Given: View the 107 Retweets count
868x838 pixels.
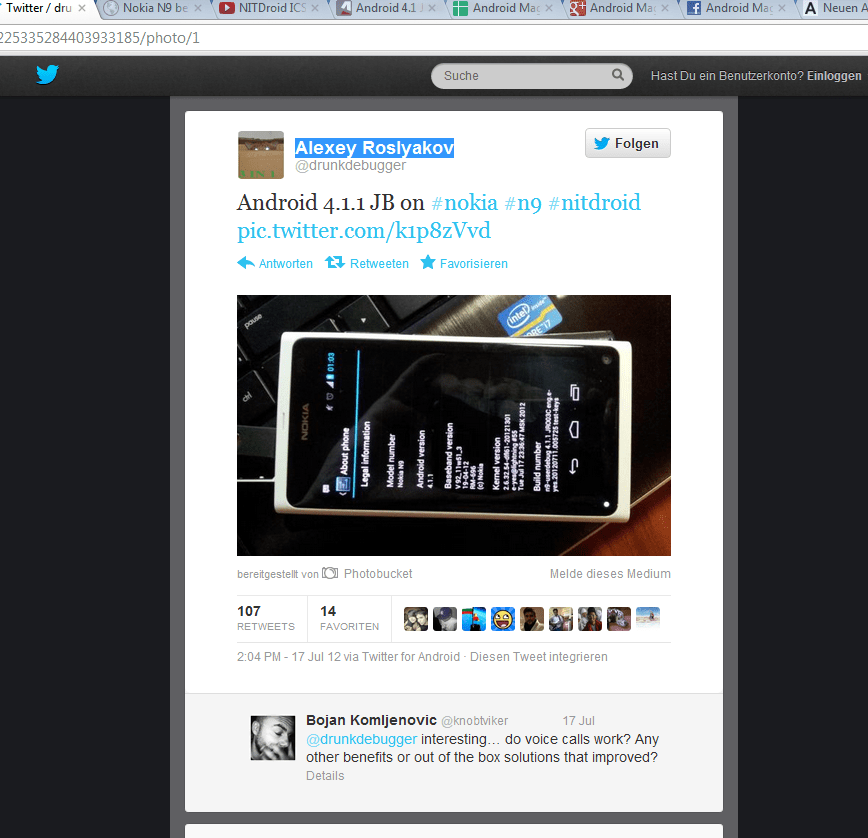Looking at the screenshot, I should coord(266,618).
